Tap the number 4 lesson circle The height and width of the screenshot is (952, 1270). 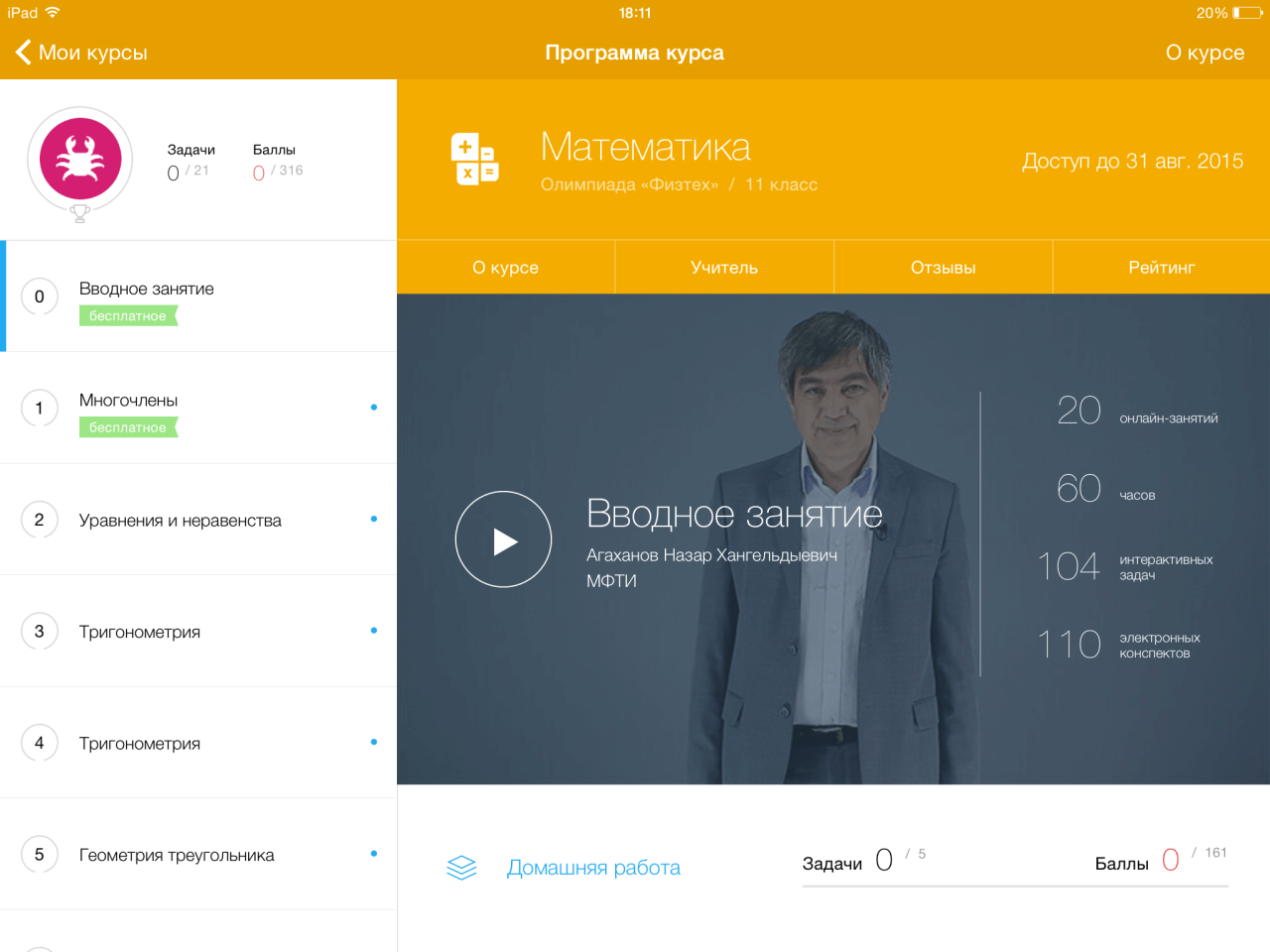pyautogui.click(x=40, y=743)
